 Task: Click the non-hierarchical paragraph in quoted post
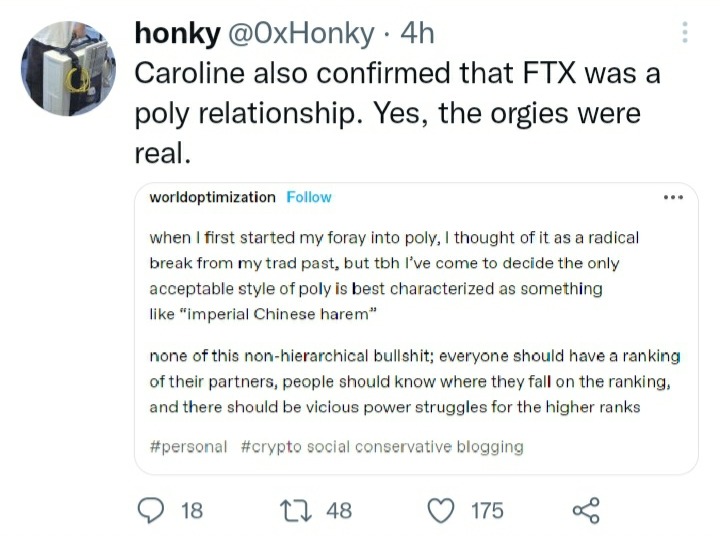click(414, 381)
